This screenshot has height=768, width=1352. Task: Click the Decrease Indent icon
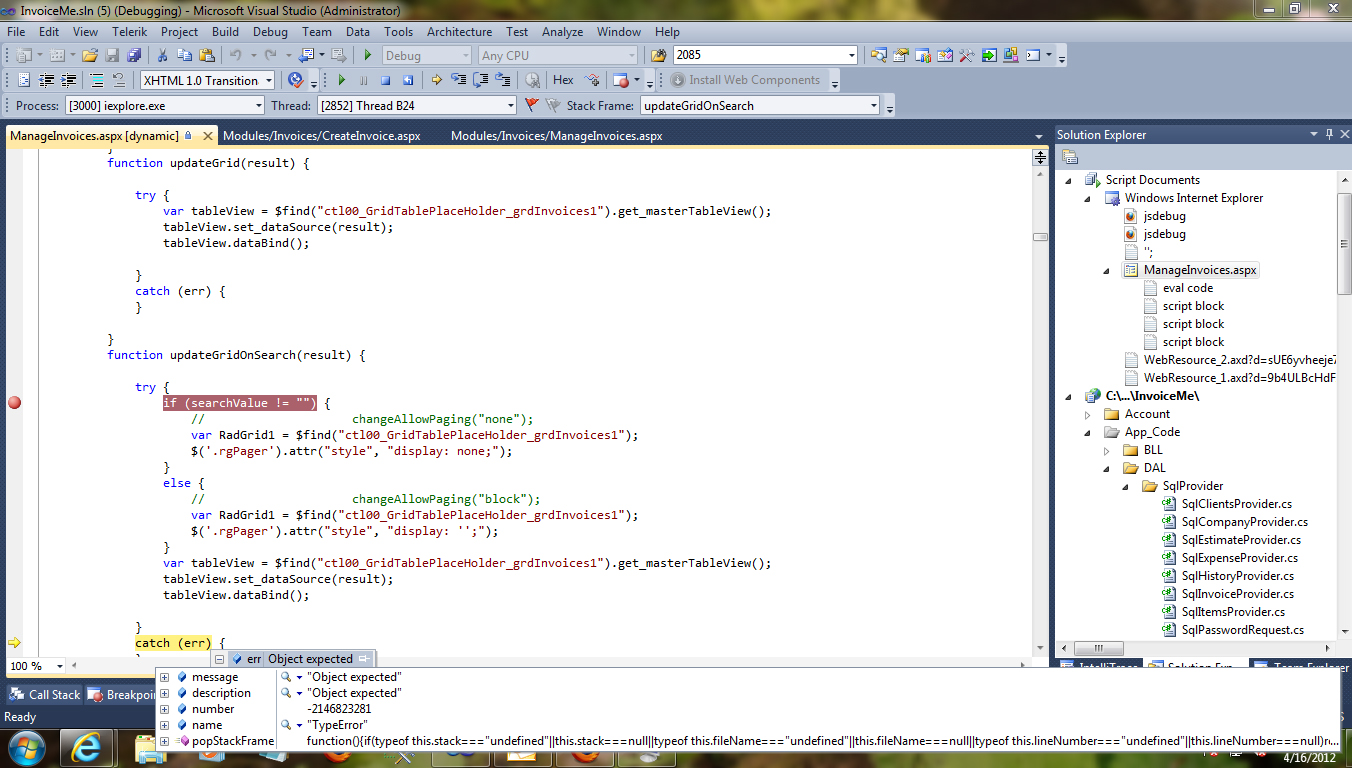point(46,81)
